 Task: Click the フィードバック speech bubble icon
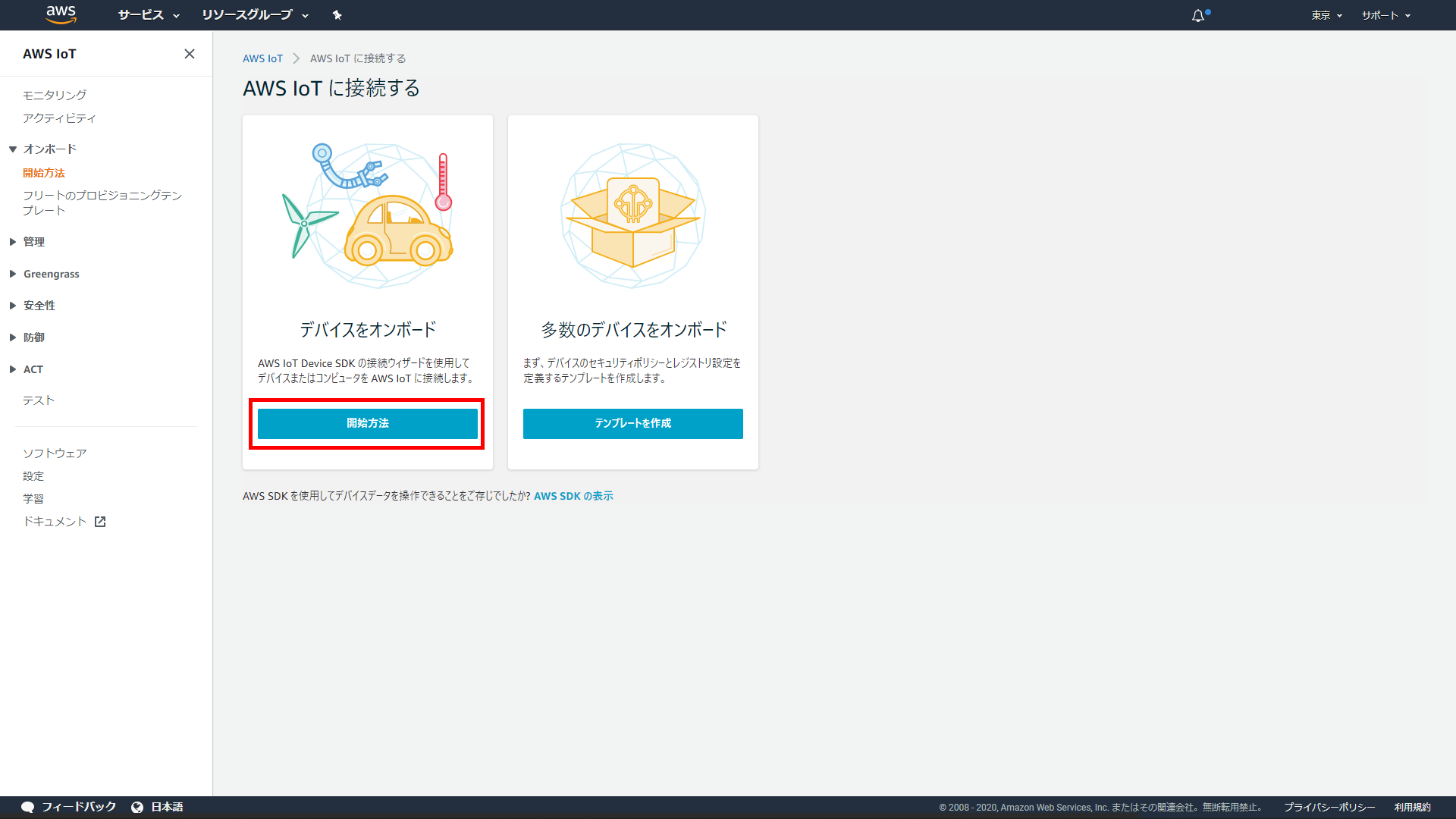[x=28, y=807]
